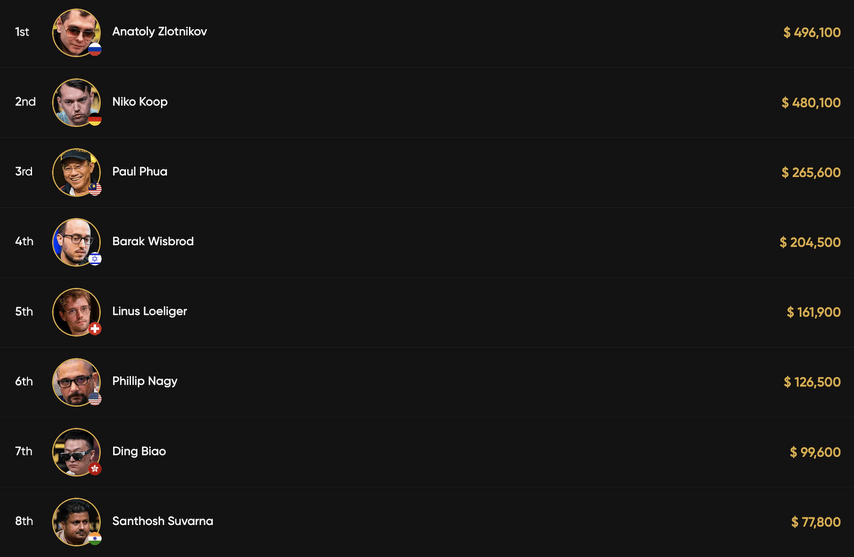Open Paul Phua's player name

(140, 172)
